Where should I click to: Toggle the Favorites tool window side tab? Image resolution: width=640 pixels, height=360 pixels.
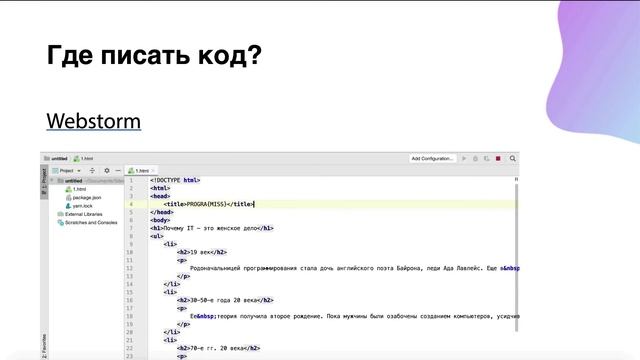pos(44,346)
